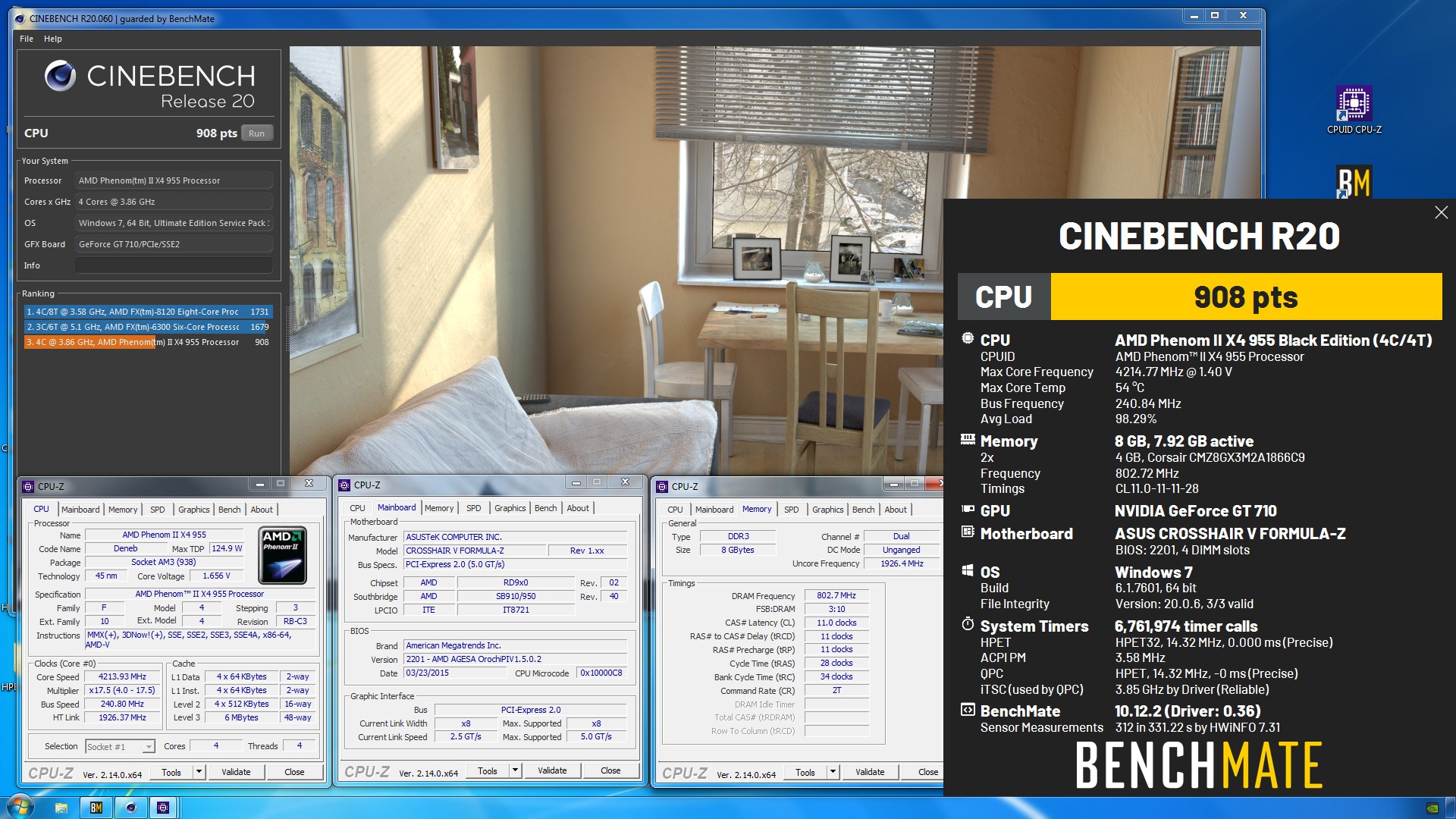Select the Phenom II X4 955 ranking entry
Screen dimensions: 1456x819
148,342
